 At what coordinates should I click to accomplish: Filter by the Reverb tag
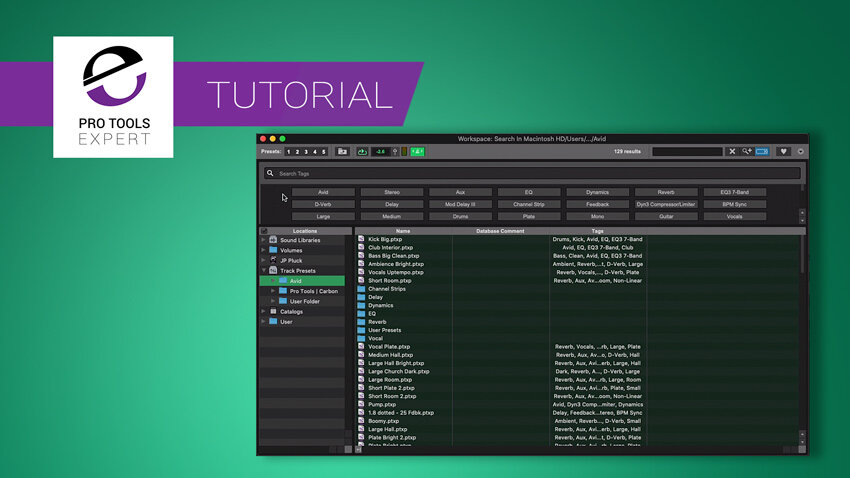click(666, 192)
